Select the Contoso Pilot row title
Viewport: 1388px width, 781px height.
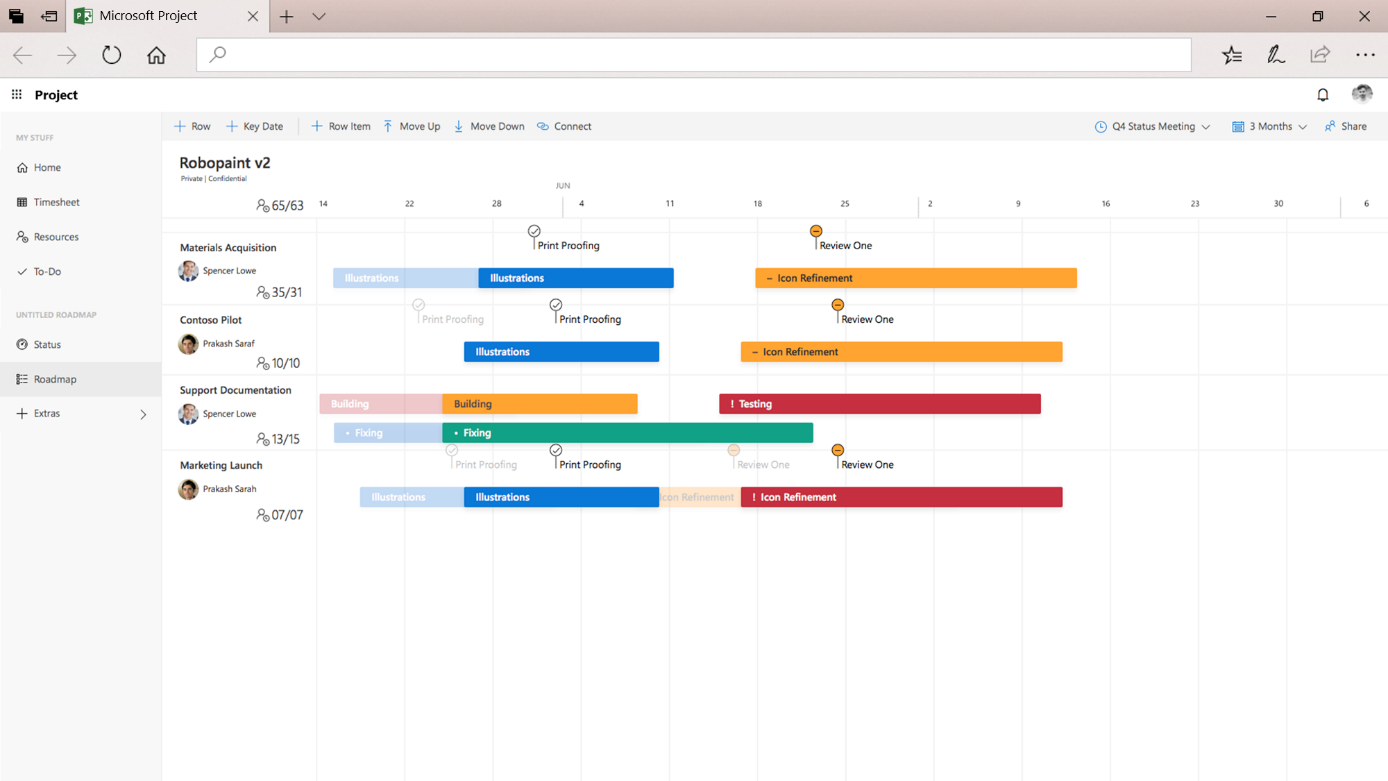tap(211, 320)
